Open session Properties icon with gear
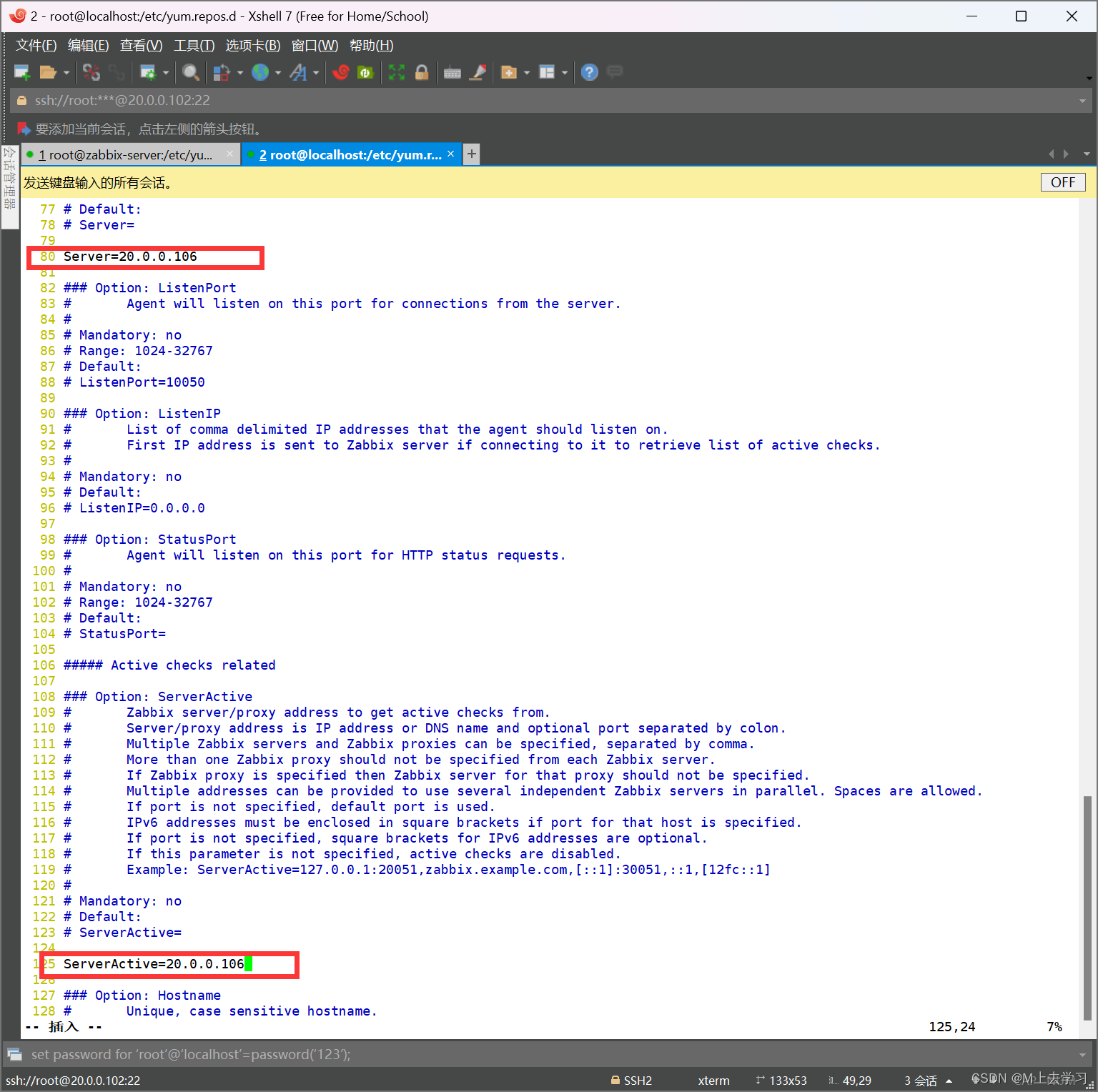The height and width of the screenshot is (1092, 1098). 148,72
